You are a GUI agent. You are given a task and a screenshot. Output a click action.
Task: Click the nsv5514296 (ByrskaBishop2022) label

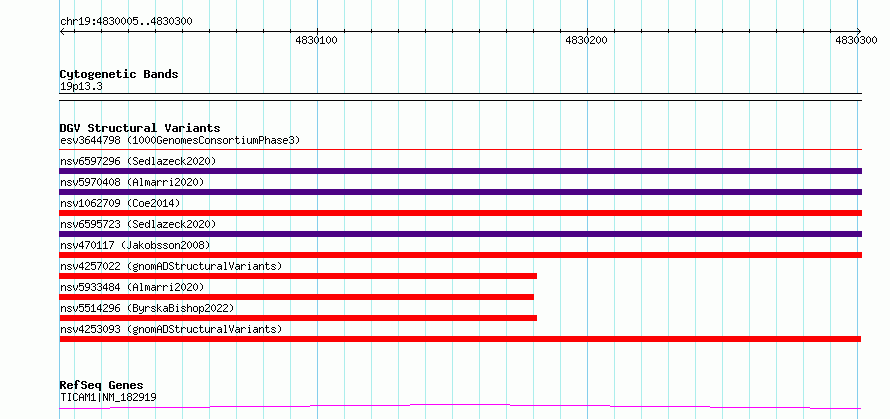click(x=147, y=308)
